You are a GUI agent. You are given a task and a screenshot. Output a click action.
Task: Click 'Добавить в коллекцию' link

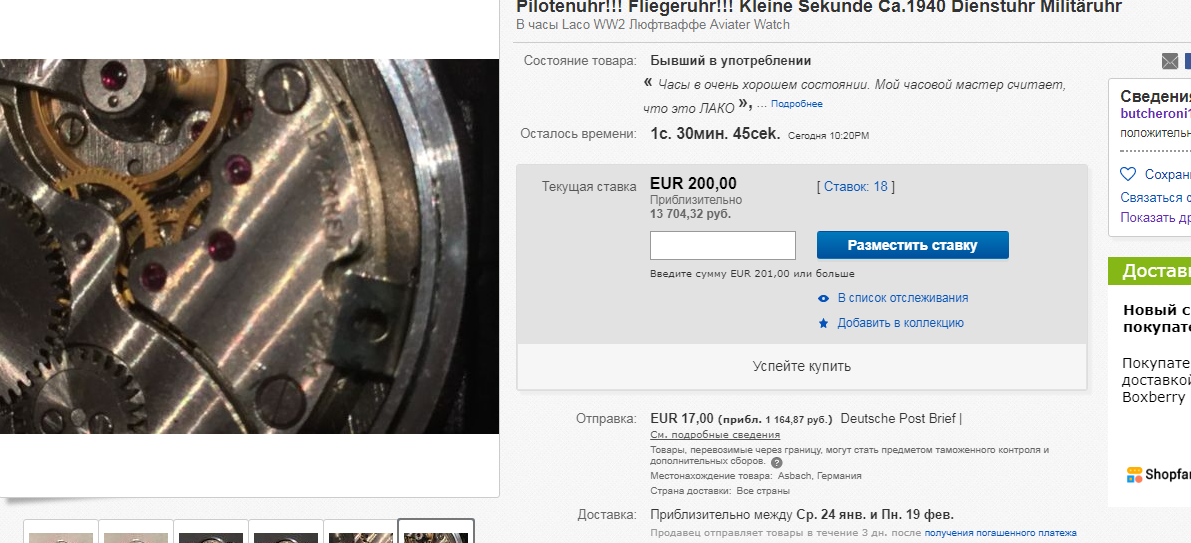900,323
